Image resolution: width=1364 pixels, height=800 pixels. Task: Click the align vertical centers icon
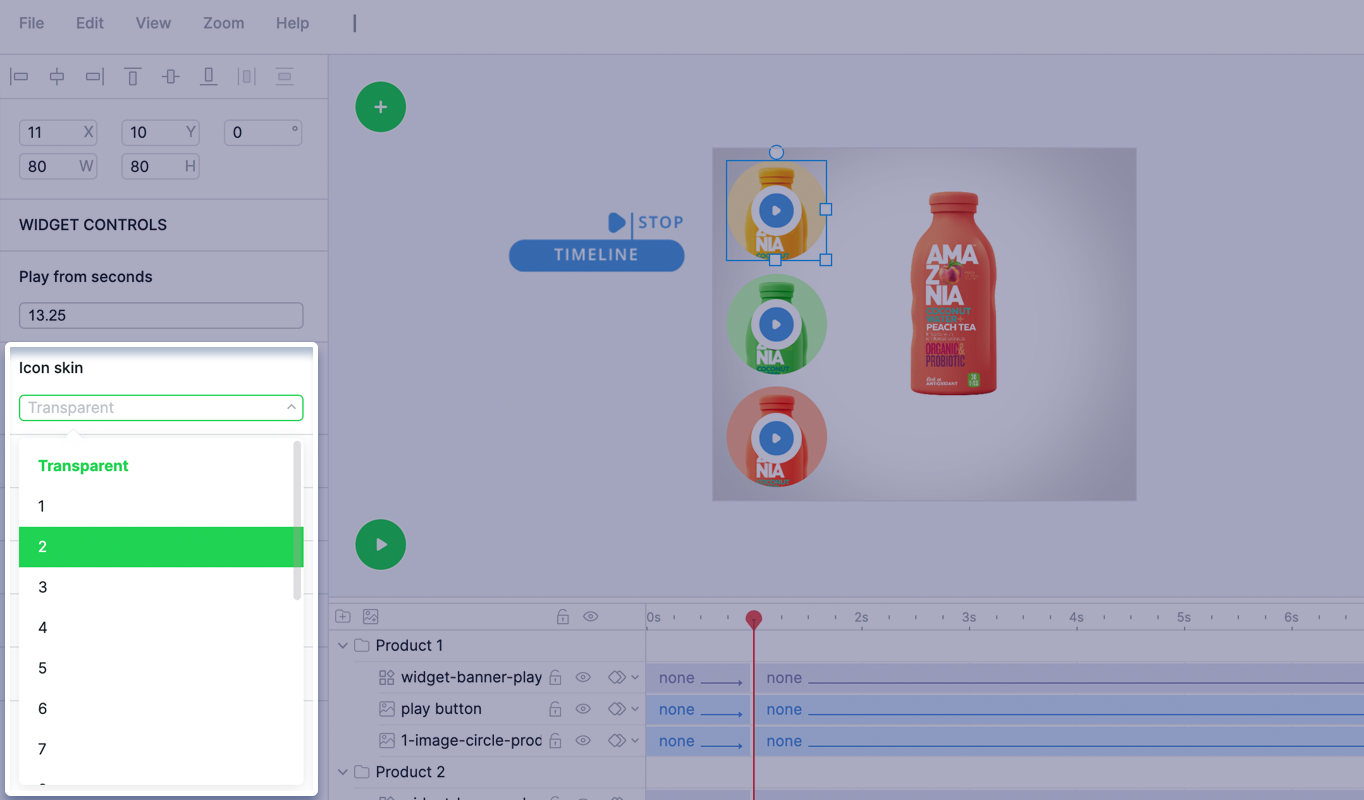point(171,77)
